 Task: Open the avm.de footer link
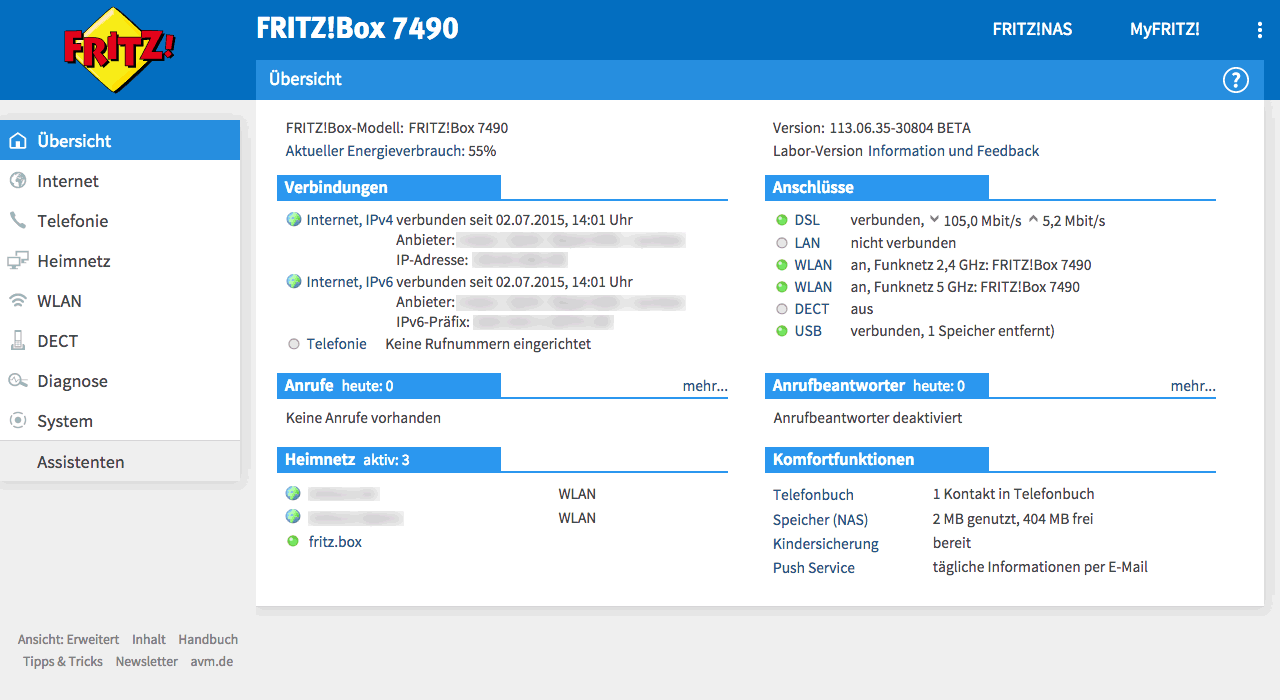[x=212, y=661]
